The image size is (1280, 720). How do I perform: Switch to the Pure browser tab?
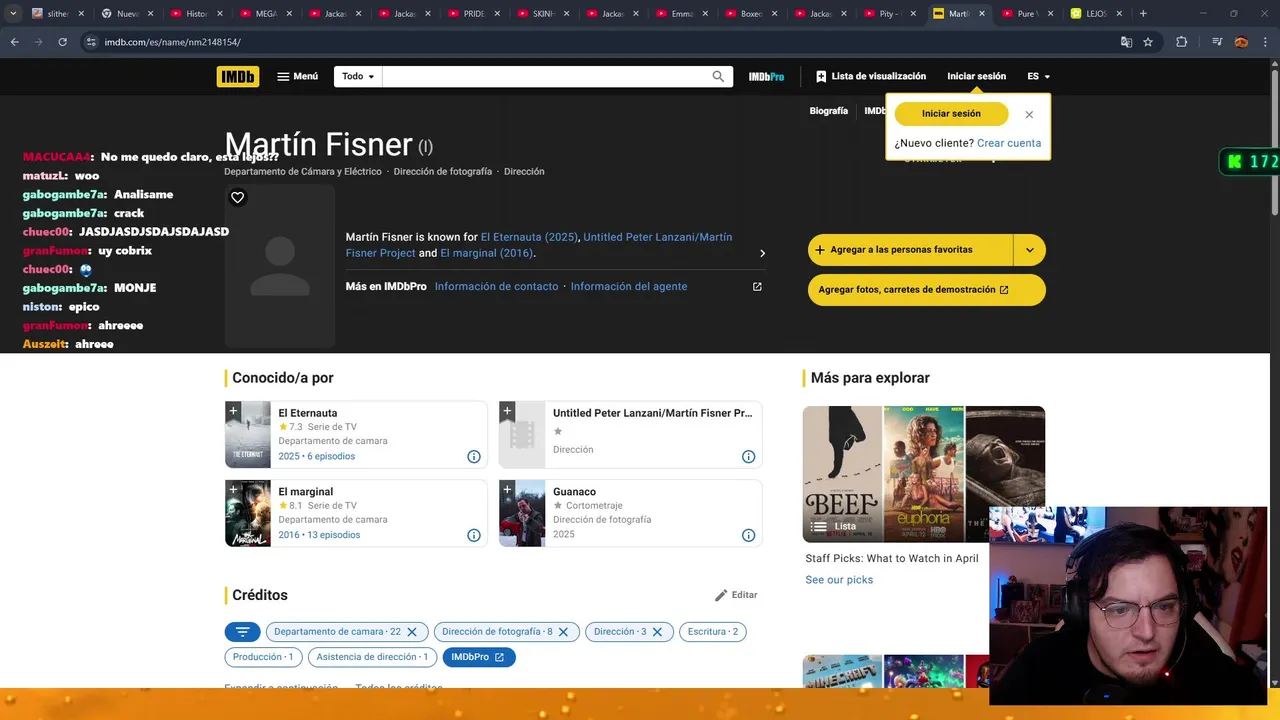pos(1026,14)
